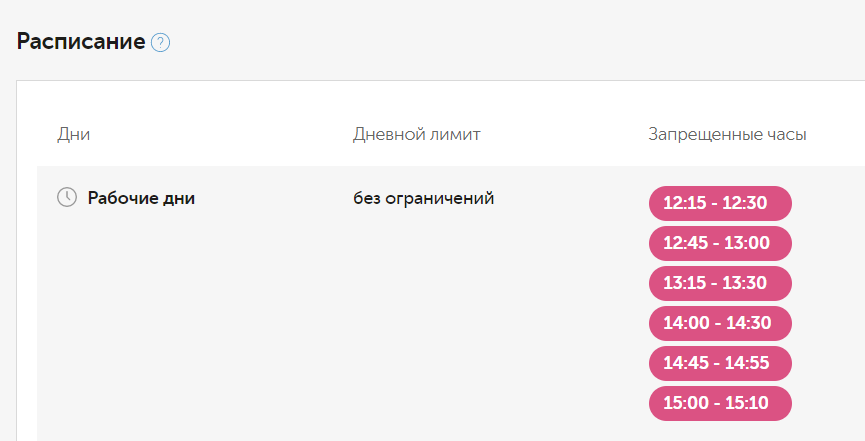Choose the 15:00 - 15:10 forbidden interval
Image resolution: width=865 pixels, height=441 pixels.
coord(720,403)
